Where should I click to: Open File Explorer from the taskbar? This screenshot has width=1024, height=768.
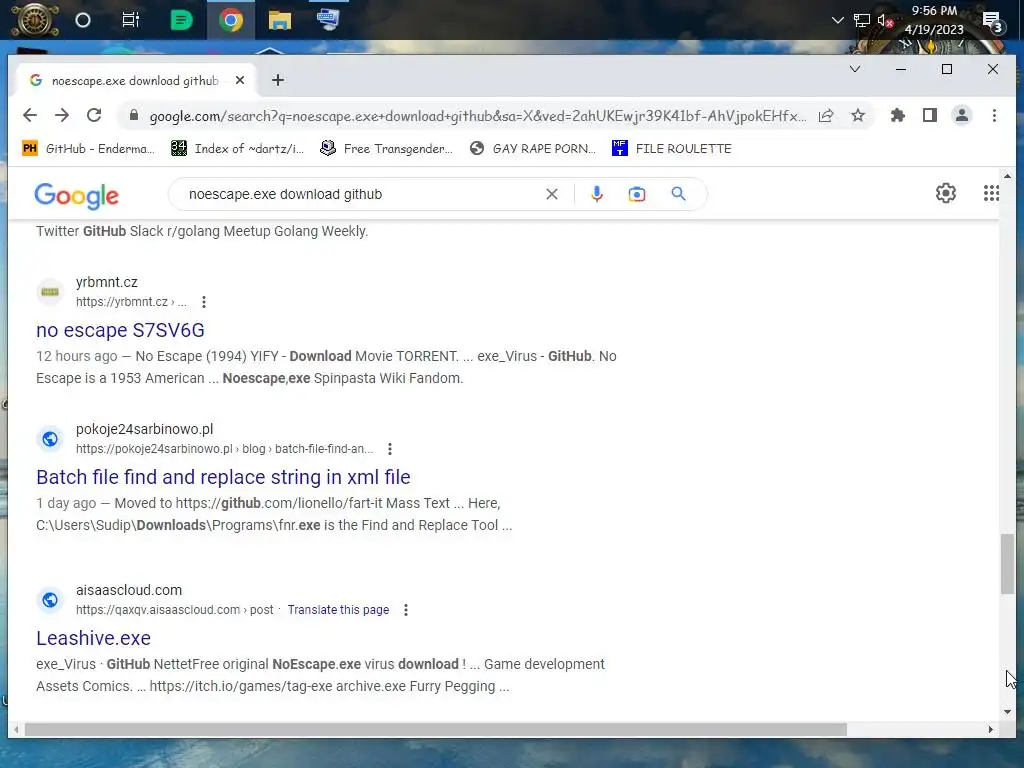tap(280, 20)
